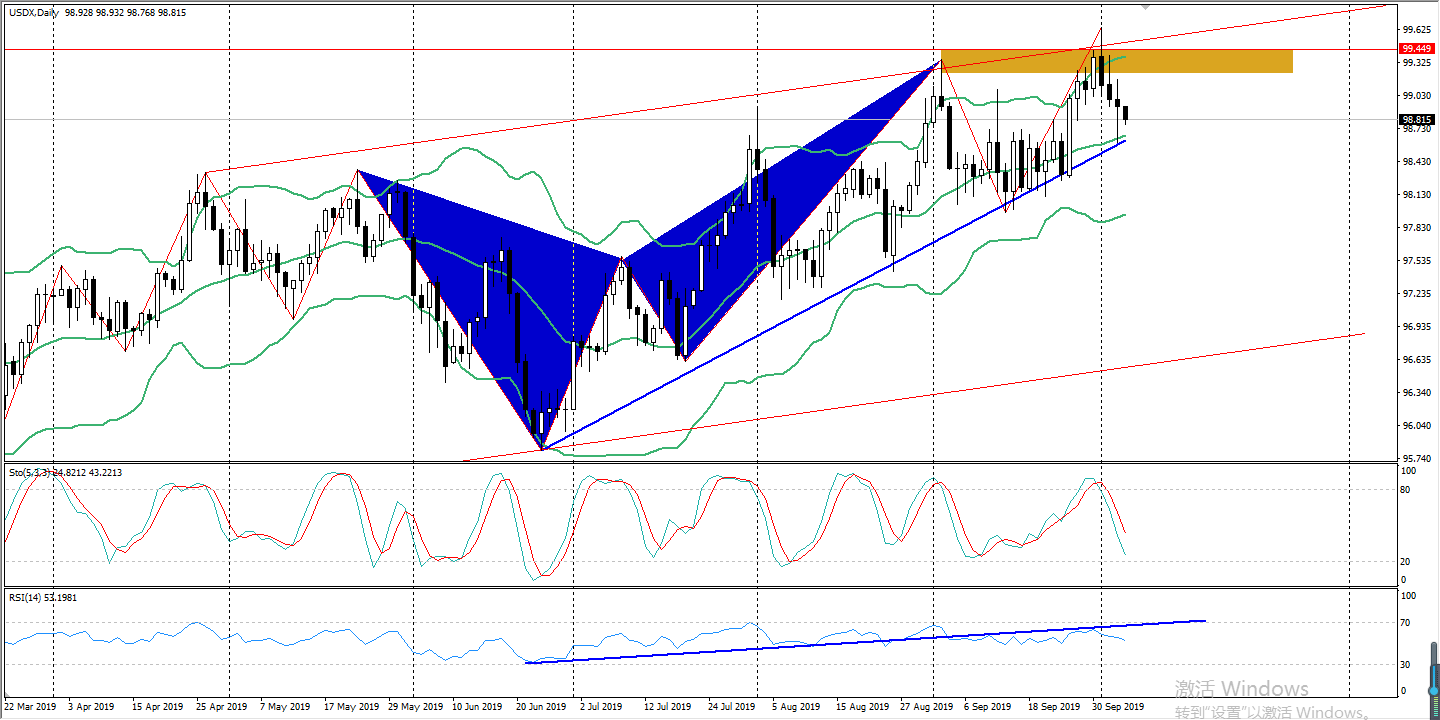Click the red 99.449 price tag
This screenshot has height=720, width=1440.
click(x=1415, y=48)
